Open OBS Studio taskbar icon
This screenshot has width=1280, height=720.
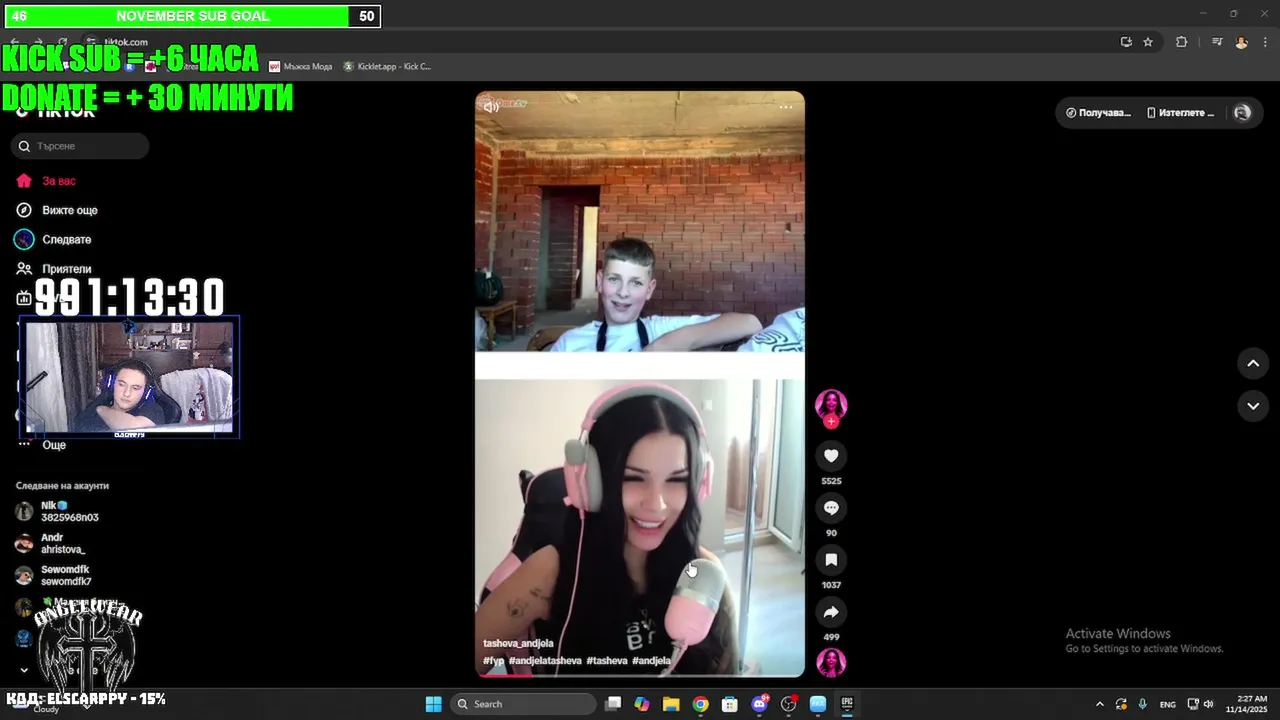coord(789,704)
